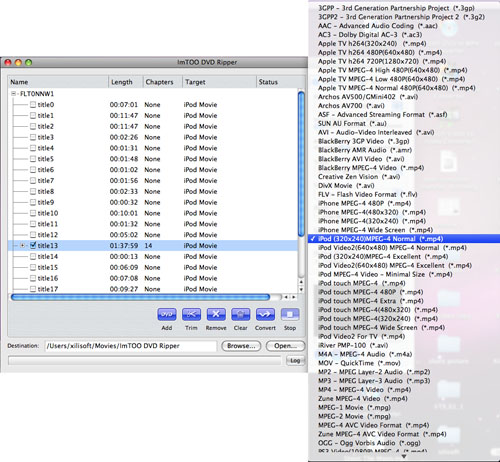Tick the title7 checkbox

(x=33, y=181)
